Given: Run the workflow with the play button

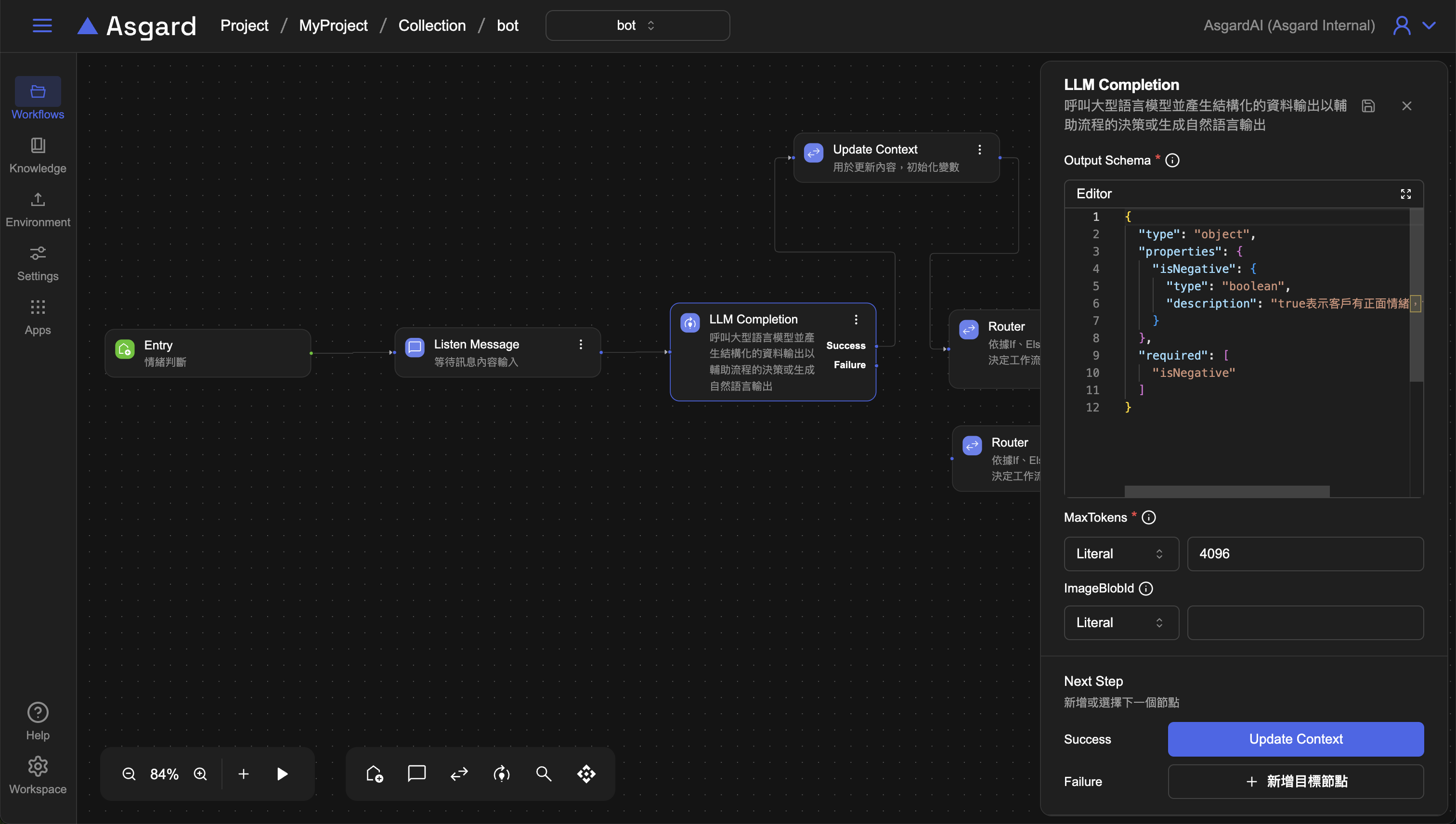Looking at the screenshot, I should click(x=282, y=773).
